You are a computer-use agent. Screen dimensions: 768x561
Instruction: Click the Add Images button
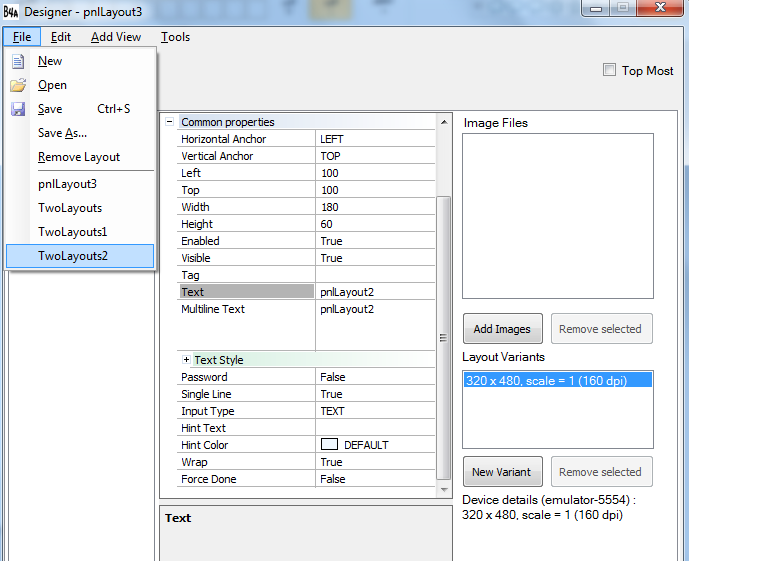pyautogui.click(x=503, y=329)
